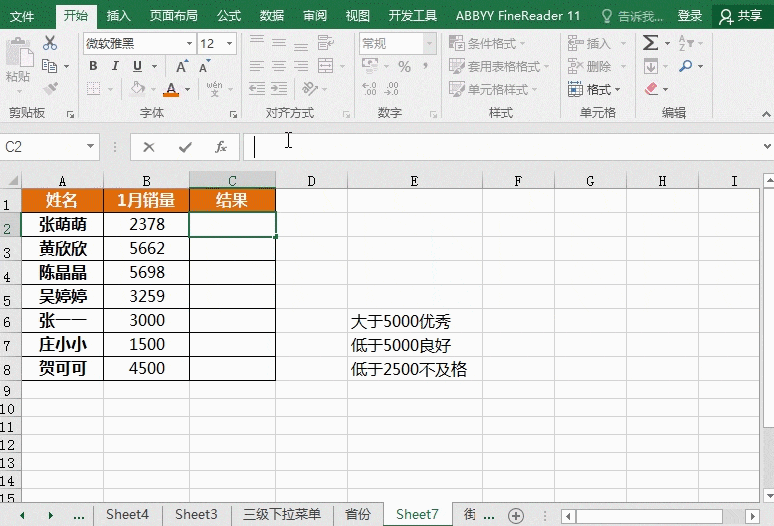The width and height of the screenshot is (774, 526).
Task: Click the Cut scissors icon
Action: click(x=50, y=43)
